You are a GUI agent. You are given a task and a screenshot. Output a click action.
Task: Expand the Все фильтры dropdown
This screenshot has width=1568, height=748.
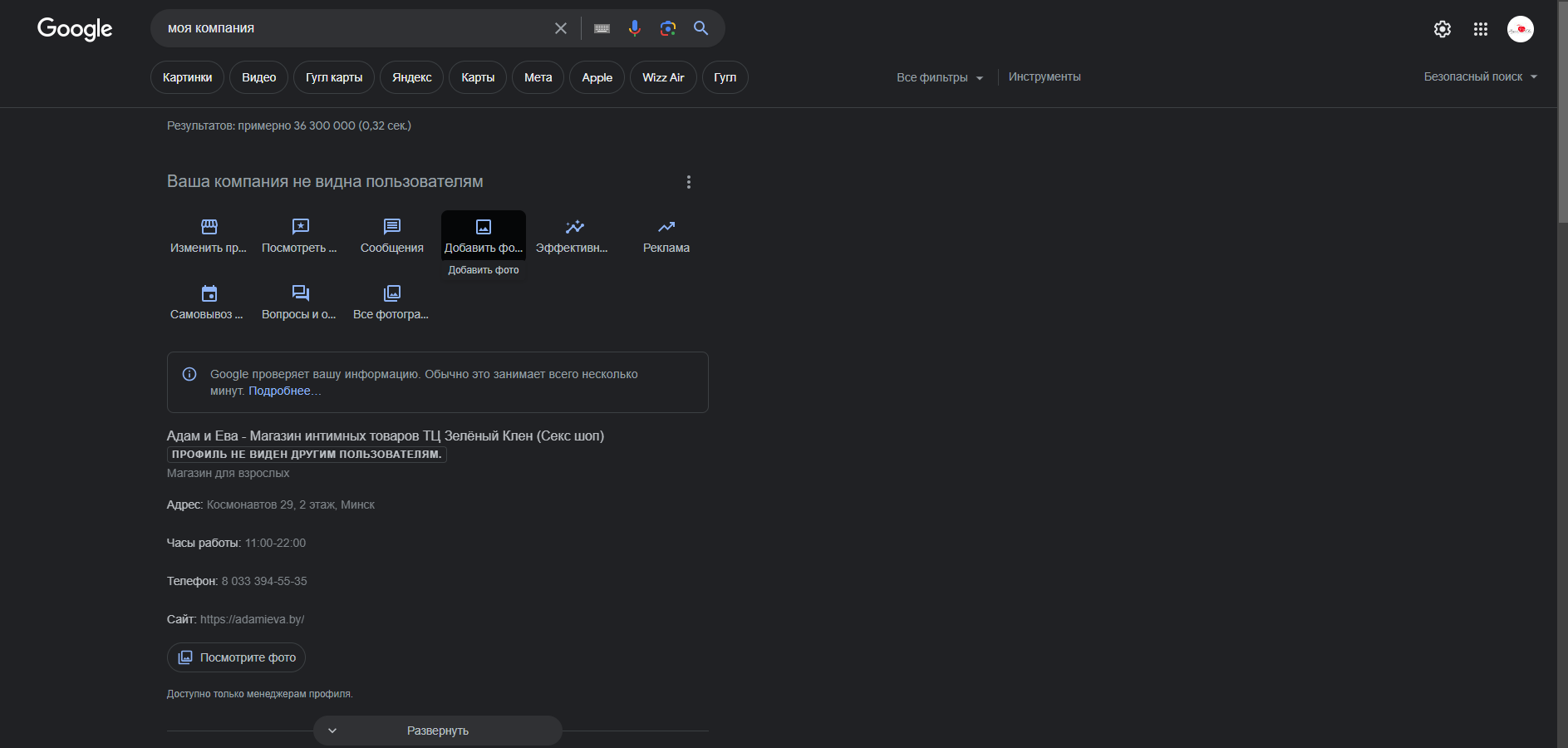tap(940, 77)
